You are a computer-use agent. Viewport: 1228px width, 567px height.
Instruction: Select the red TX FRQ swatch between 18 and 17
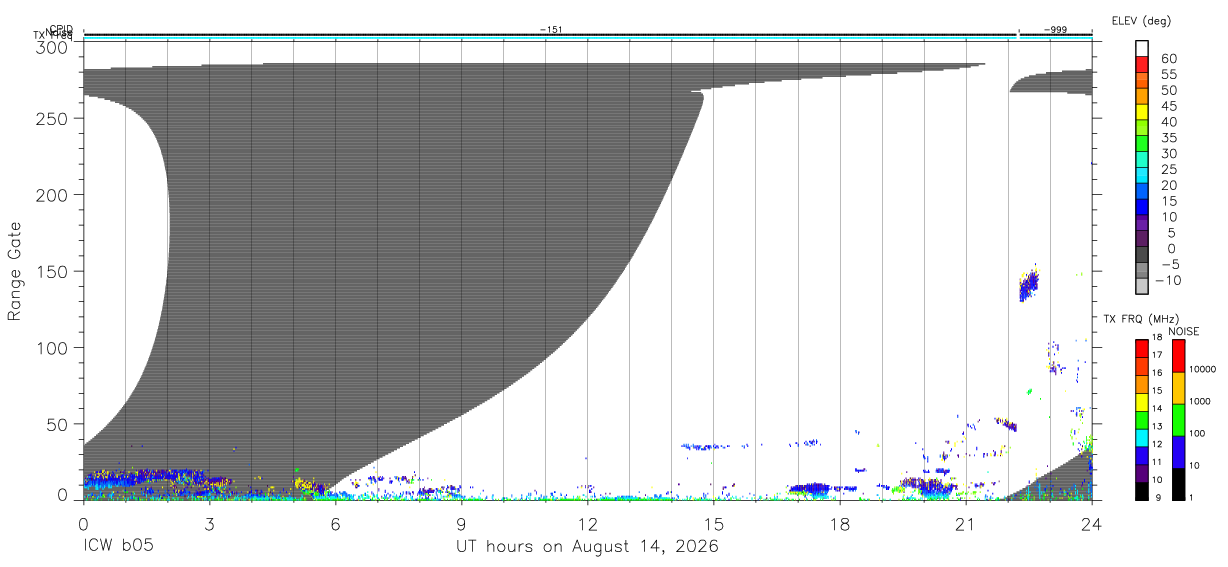(x=1141, y=348)
